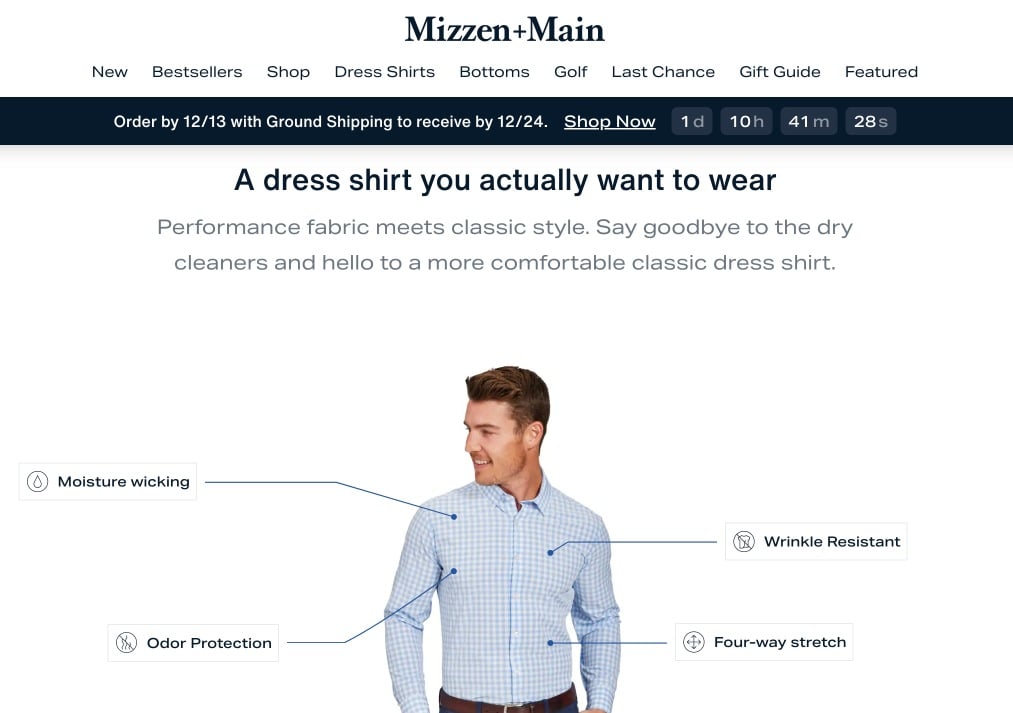Select the hotspot dot near shirt's underarm
The width and height of the screenshot is (1013, 713).
[454, 571]
